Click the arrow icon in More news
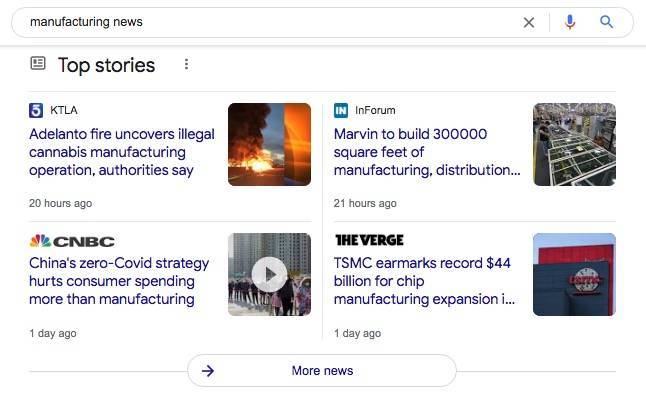 pyautogui.click(x=208, y=371)
